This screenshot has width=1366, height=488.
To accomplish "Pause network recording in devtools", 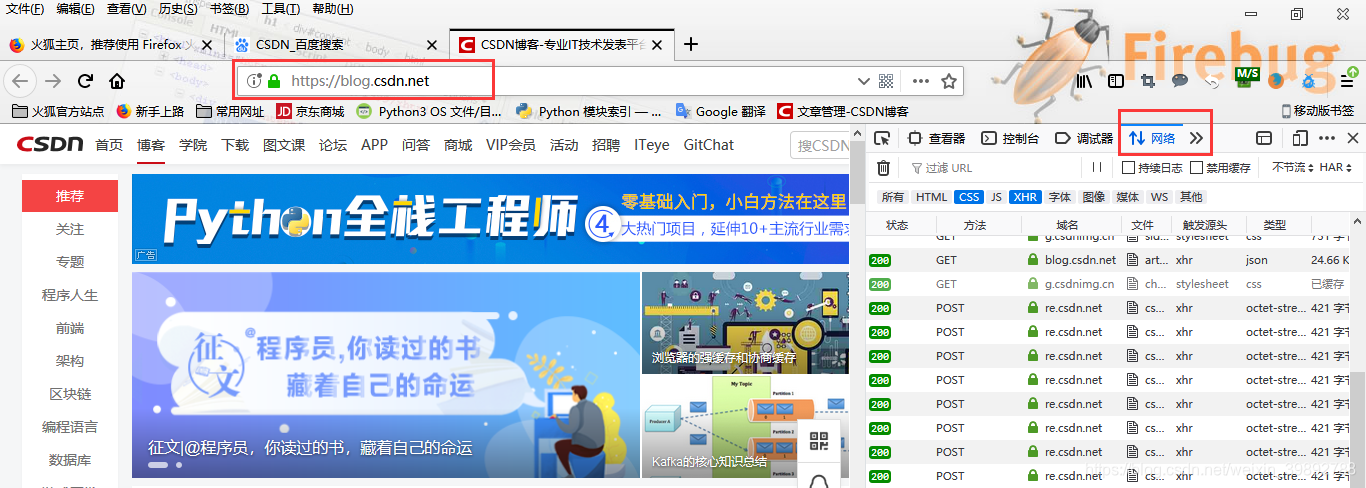I will pos(1097,168).
